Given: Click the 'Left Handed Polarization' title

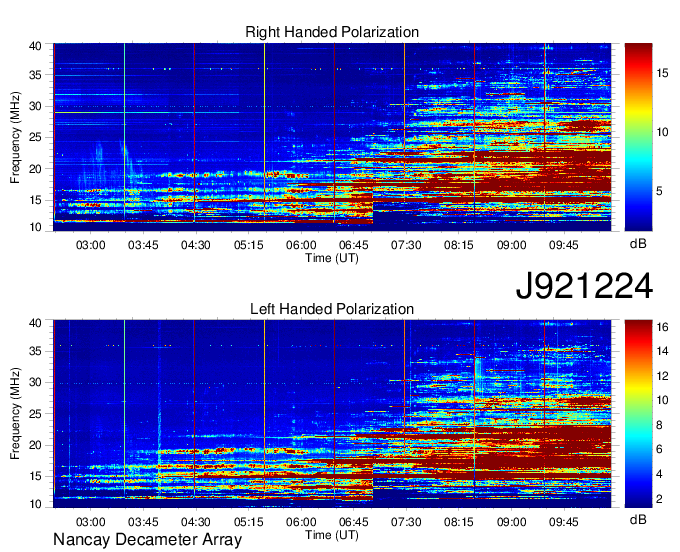Looking at the screenshot, I should click(x=332, y=309).
